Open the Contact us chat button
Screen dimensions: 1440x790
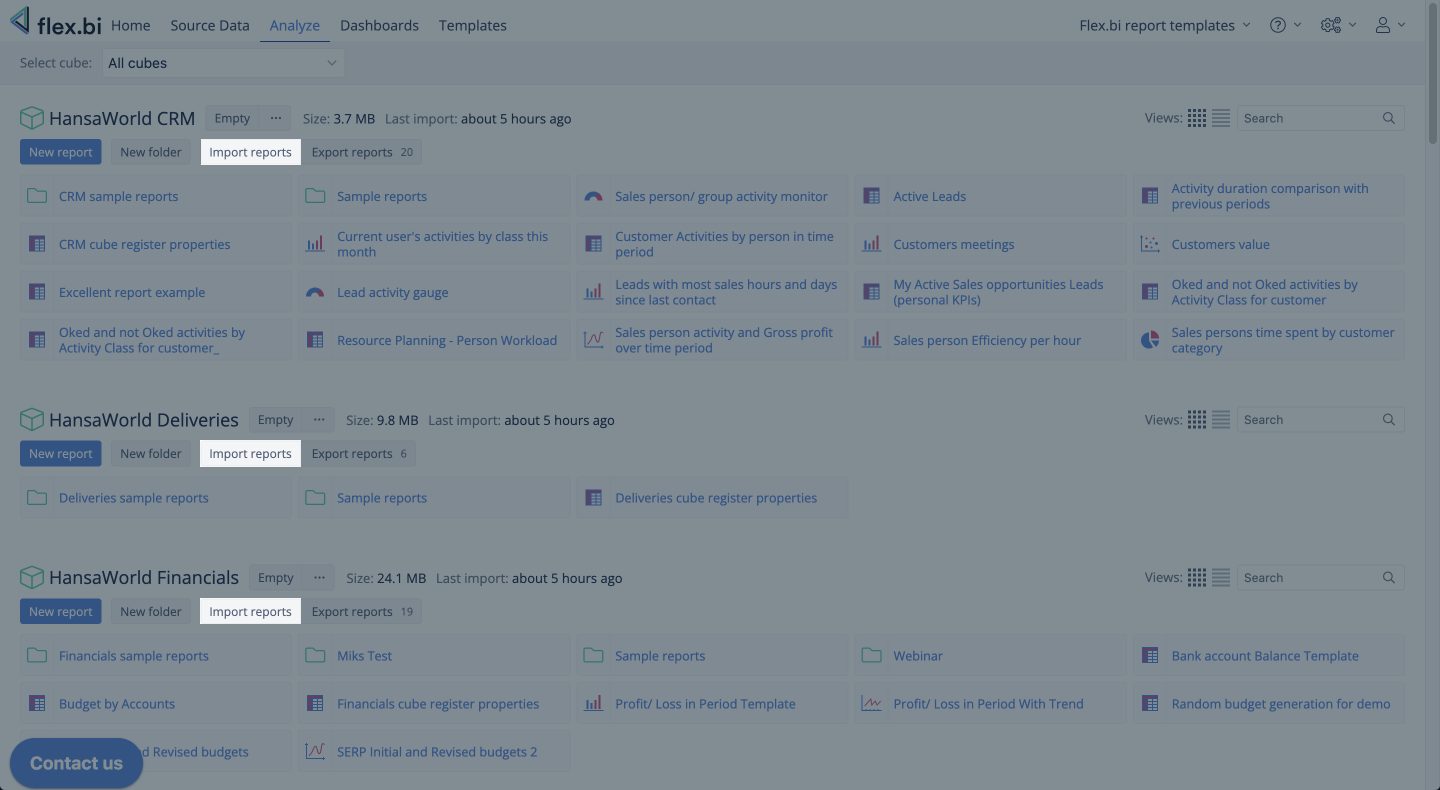tap(76, 763)
